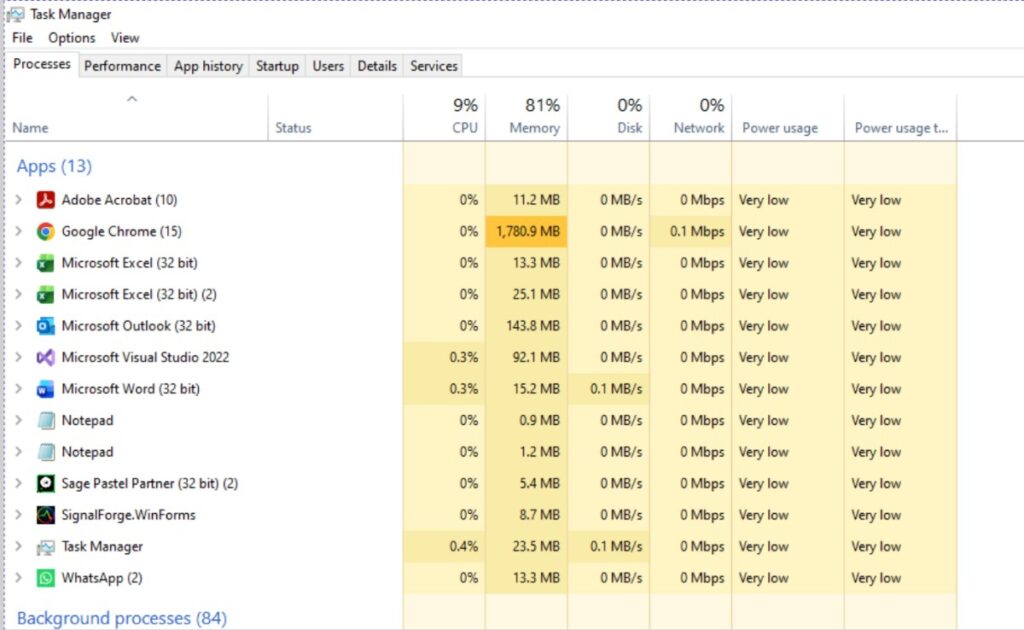The height and width of the screenshot is (630, 1024).
Task: Click the SignalForge.WinForms icon
Action: (x=45, y=515)
